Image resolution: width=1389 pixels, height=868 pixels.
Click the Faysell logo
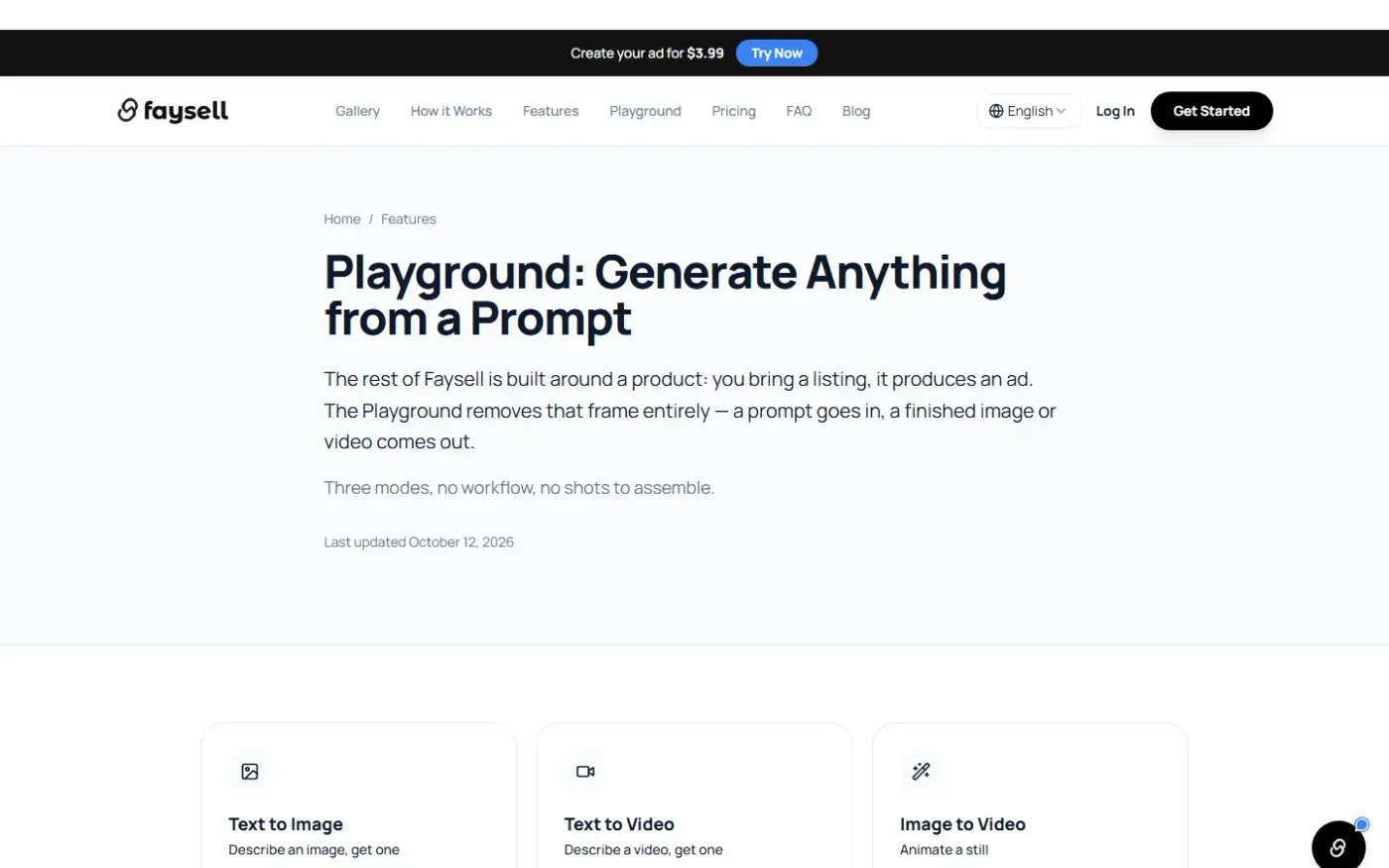173,110
